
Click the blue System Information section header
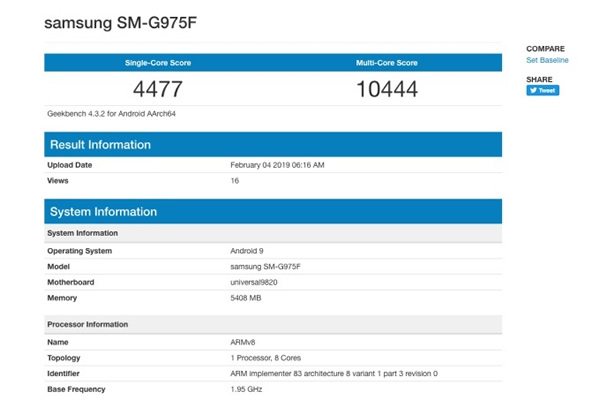103,212
